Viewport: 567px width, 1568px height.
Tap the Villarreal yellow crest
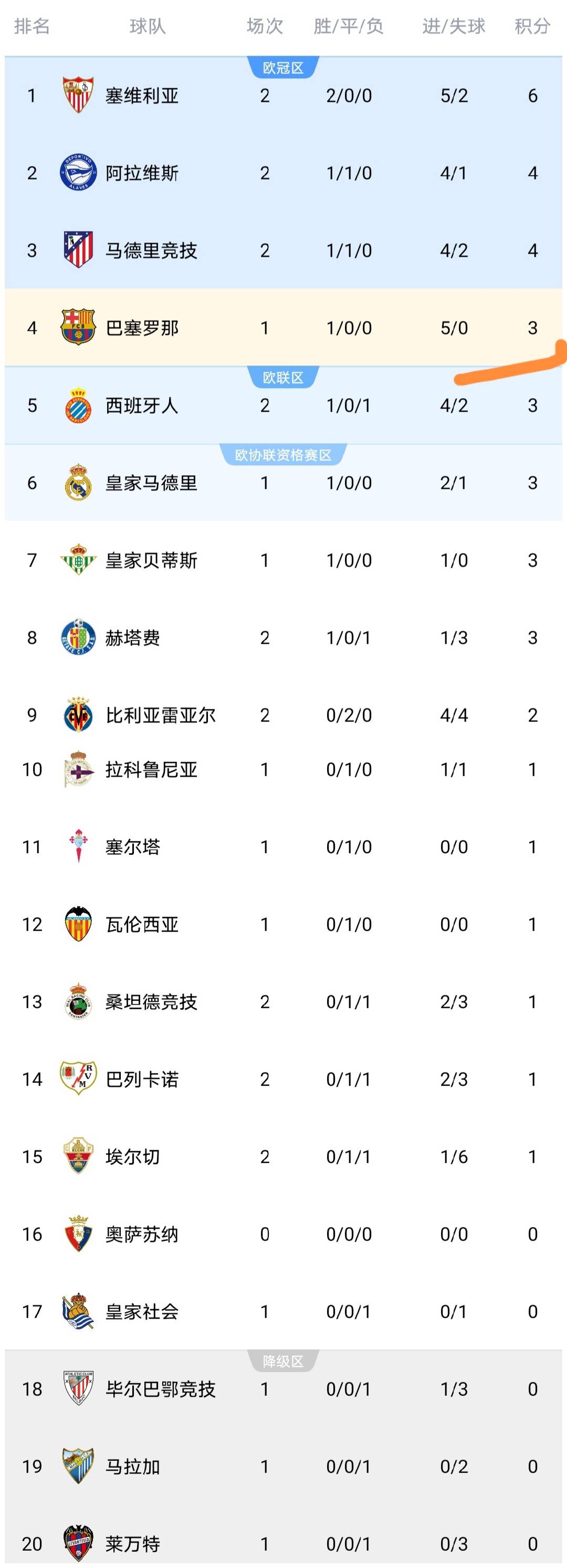pyautogui.click(x=78, y=714)
